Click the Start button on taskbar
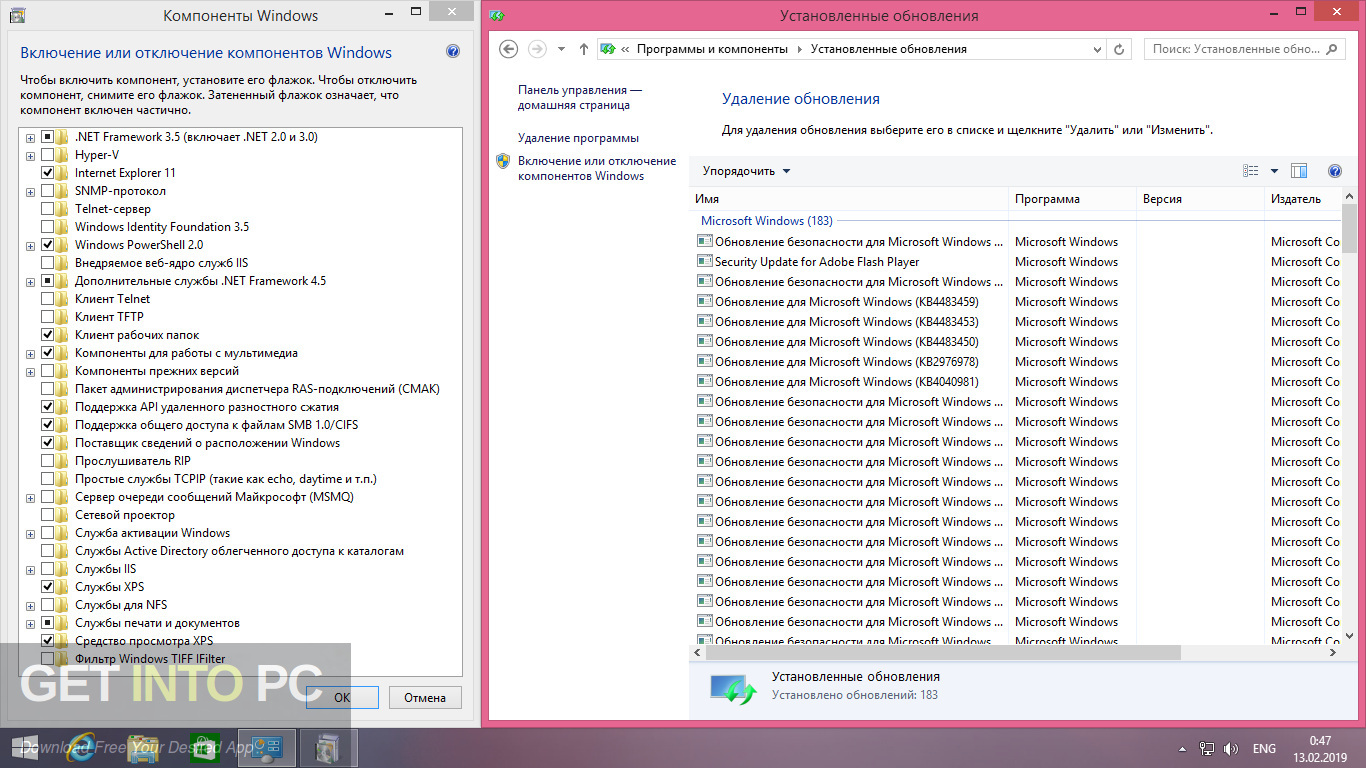The height and width of the screenshot is (768, 1366). (x=24, y=748)
